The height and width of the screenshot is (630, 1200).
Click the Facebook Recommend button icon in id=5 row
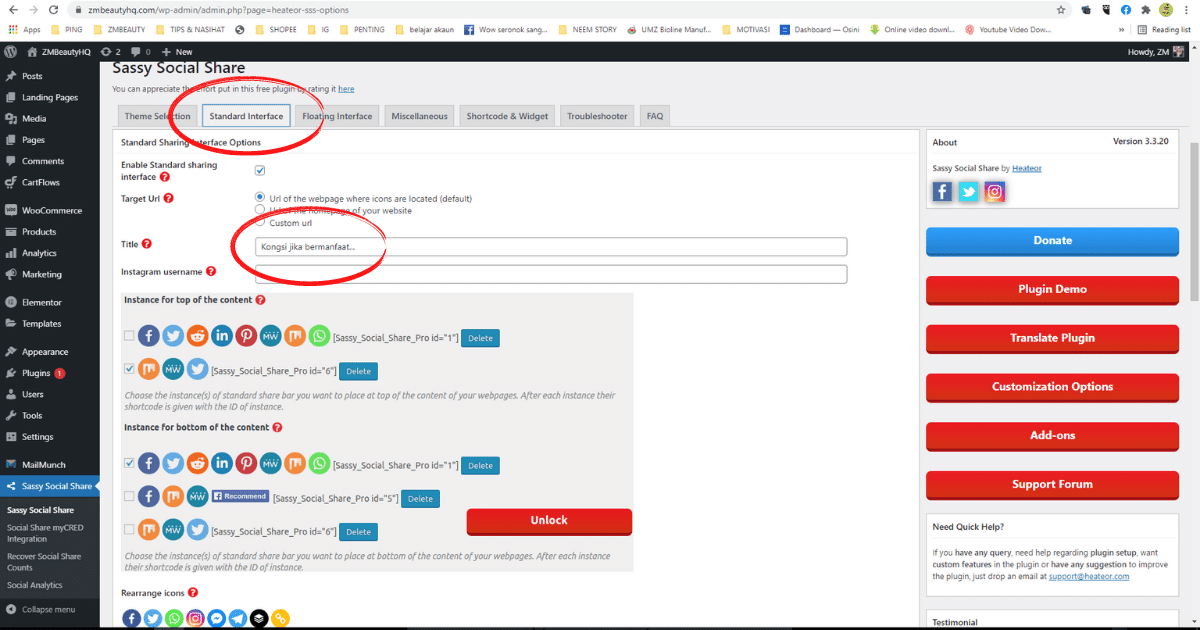(x=240, y=496)
